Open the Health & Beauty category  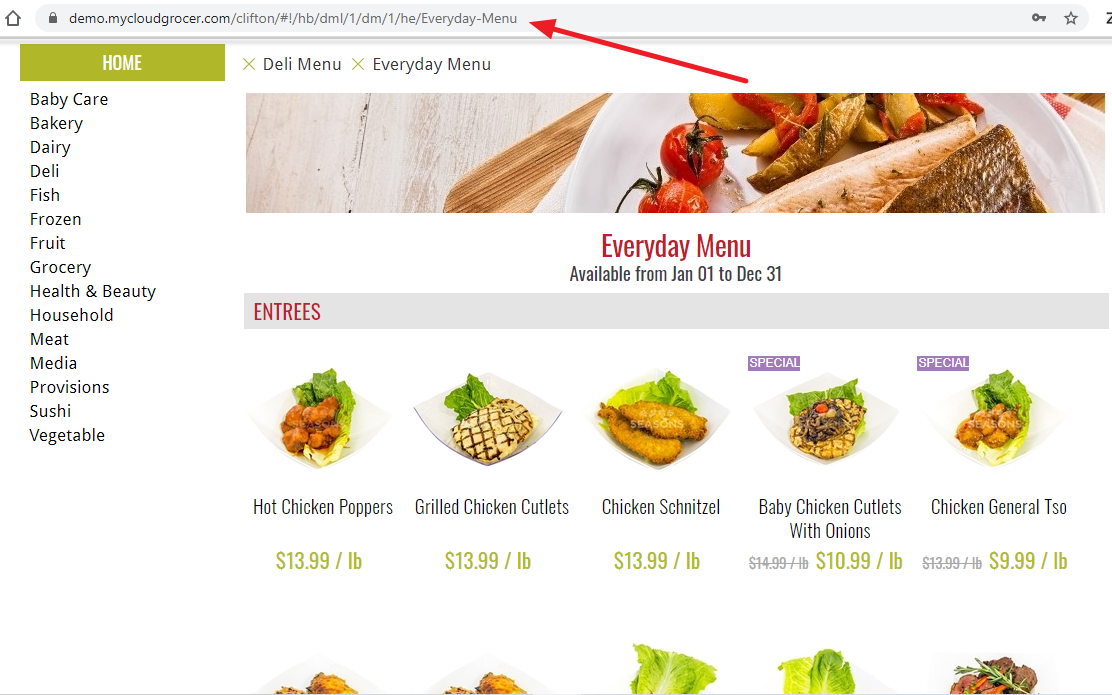(93, 291)
